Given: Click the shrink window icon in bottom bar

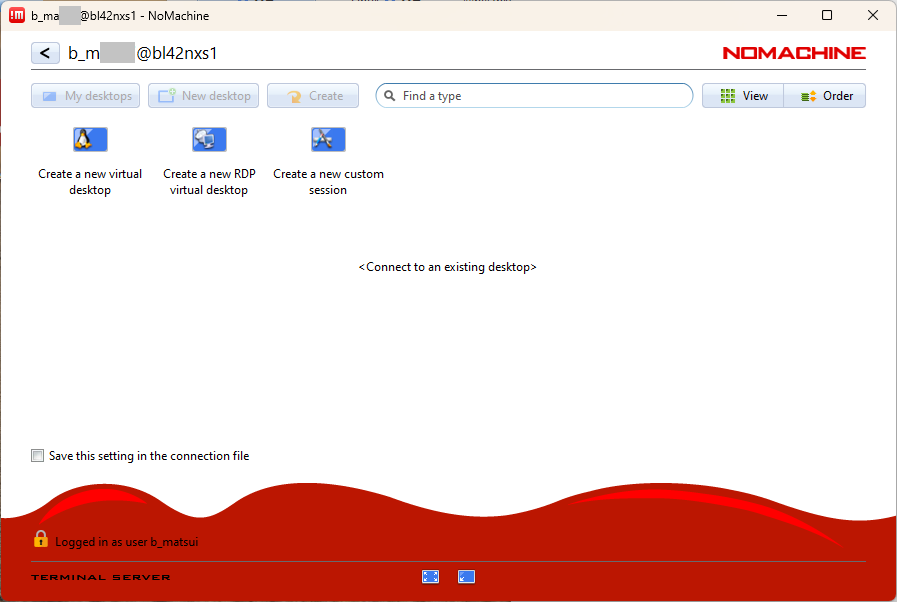Looking at the screenshot, I should pos(466,577).
